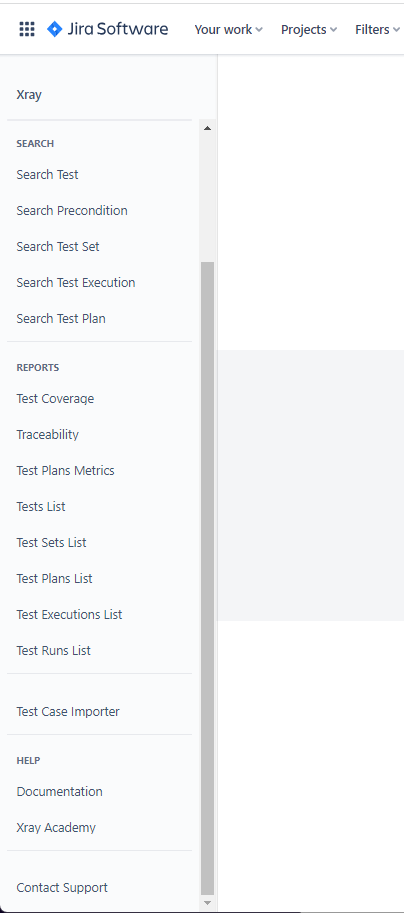Expand the Your work dropdown

pos(228,29)
